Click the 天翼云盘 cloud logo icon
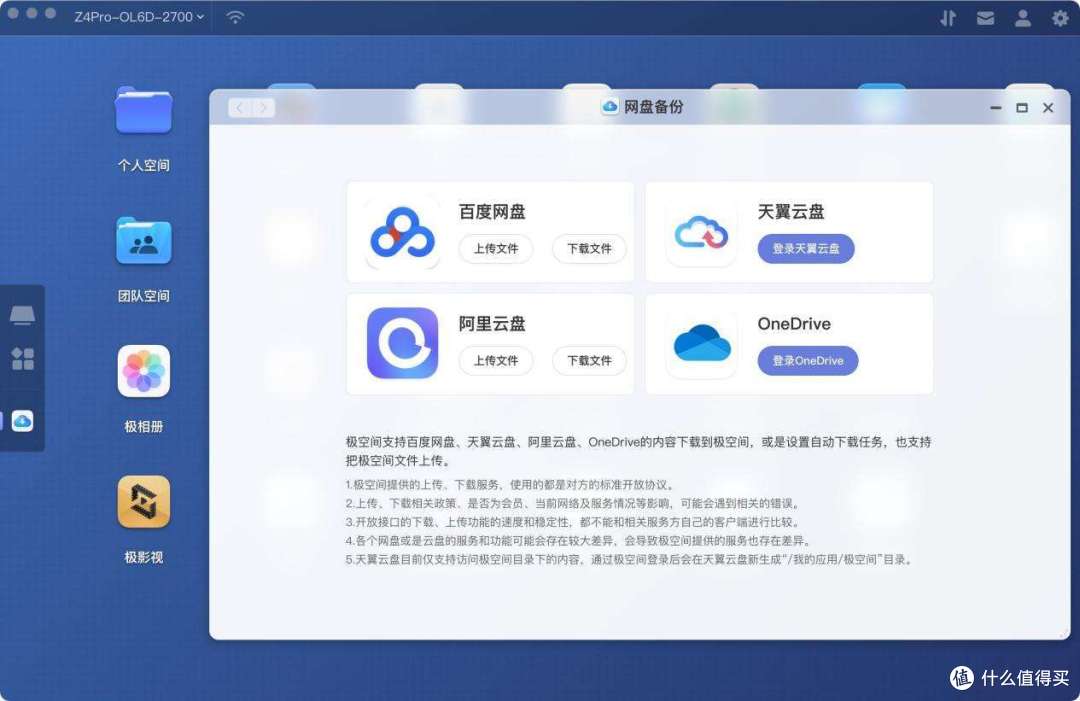This screenshot has height=701, width=1080. (x=701, y=232)
